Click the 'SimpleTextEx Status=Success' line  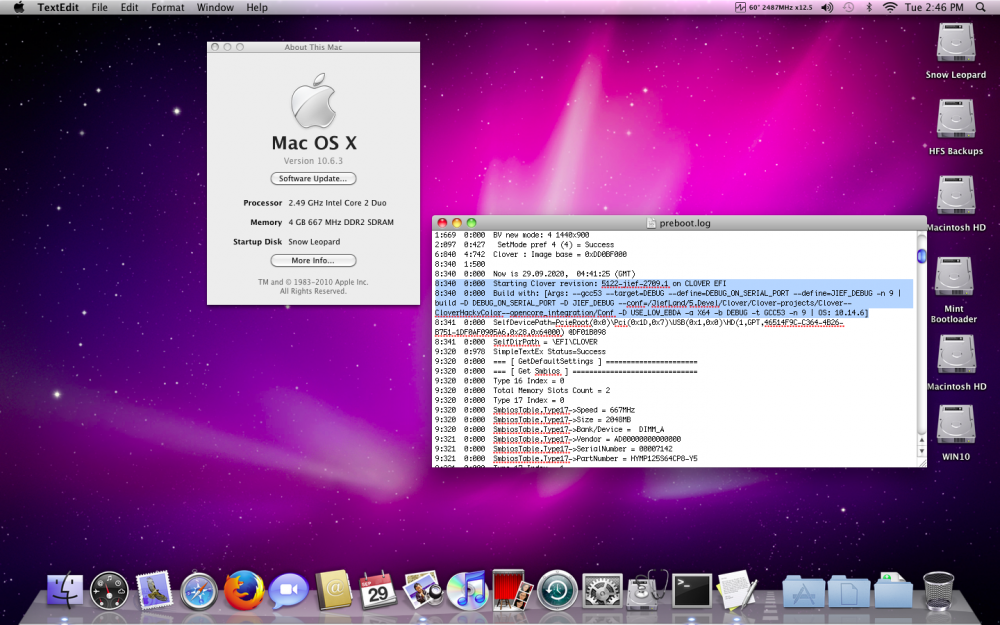coord(520,351)
